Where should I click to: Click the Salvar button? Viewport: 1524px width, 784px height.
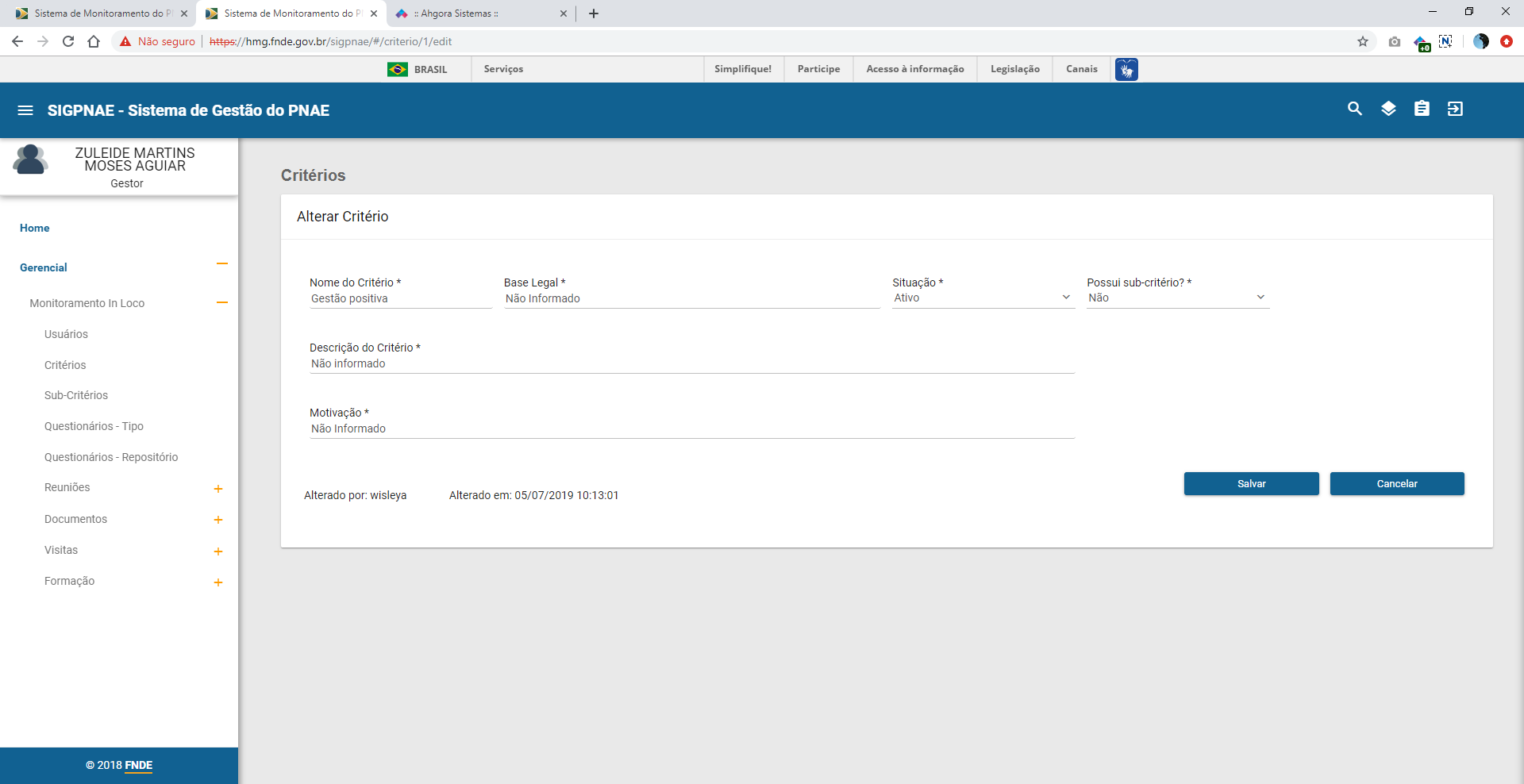pyautogui.click(x=1251, y=484)
